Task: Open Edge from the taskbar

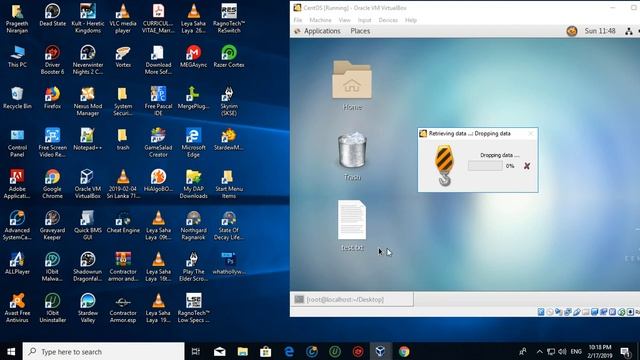Action: click(x=289, y=351)
